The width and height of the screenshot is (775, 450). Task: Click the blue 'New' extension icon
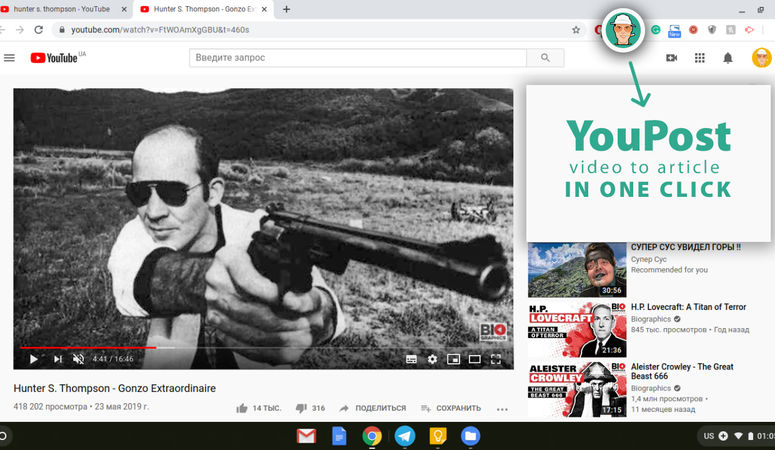click(674, 31)
